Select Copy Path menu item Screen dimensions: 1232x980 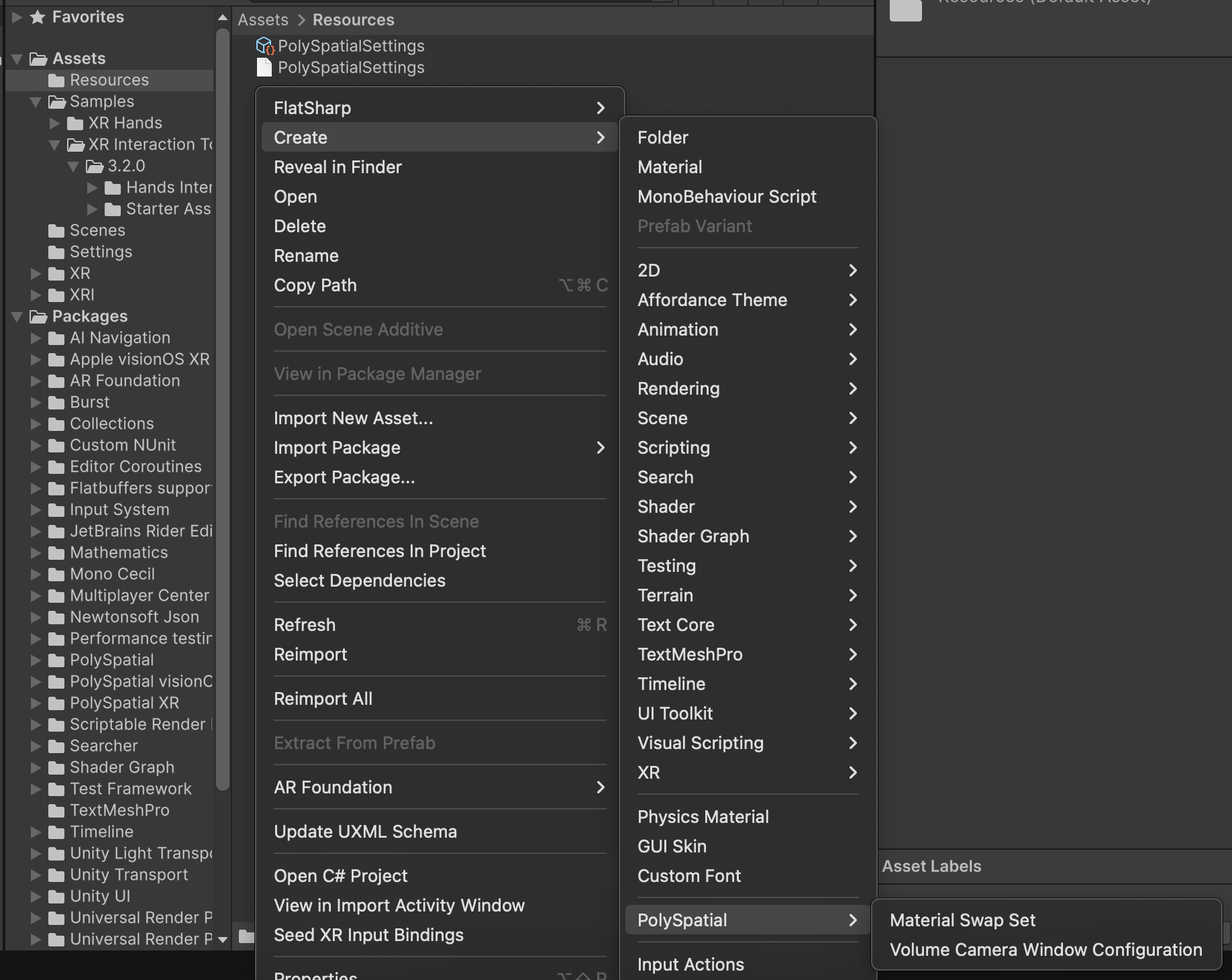[x=440, y=285]
